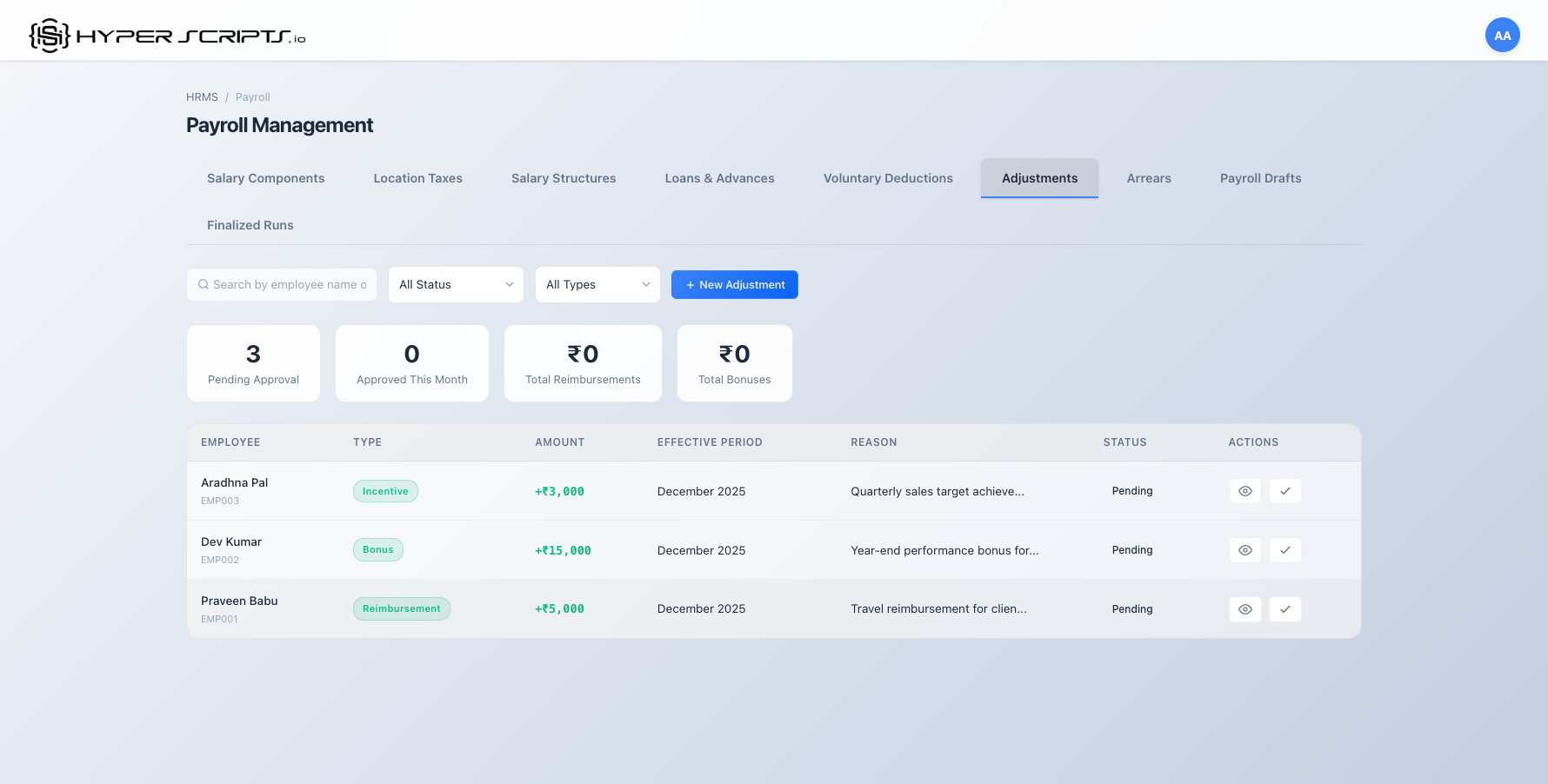This screenshot has height=784, width=1548.
Task: Open the All Types filter dropdown
Action: (597, 285)
